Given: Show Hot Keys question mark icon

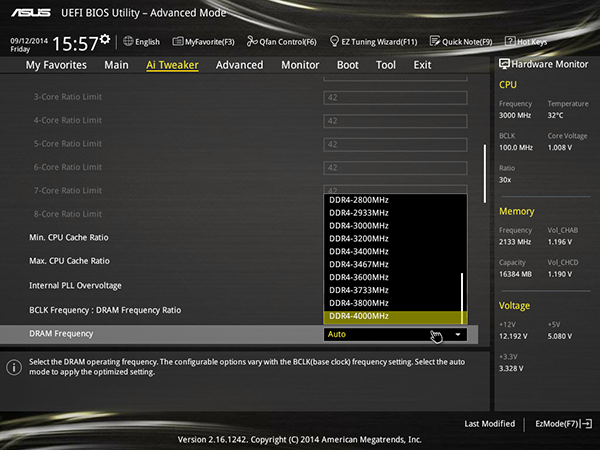Looking at the screenshot, I should [510, 41].
